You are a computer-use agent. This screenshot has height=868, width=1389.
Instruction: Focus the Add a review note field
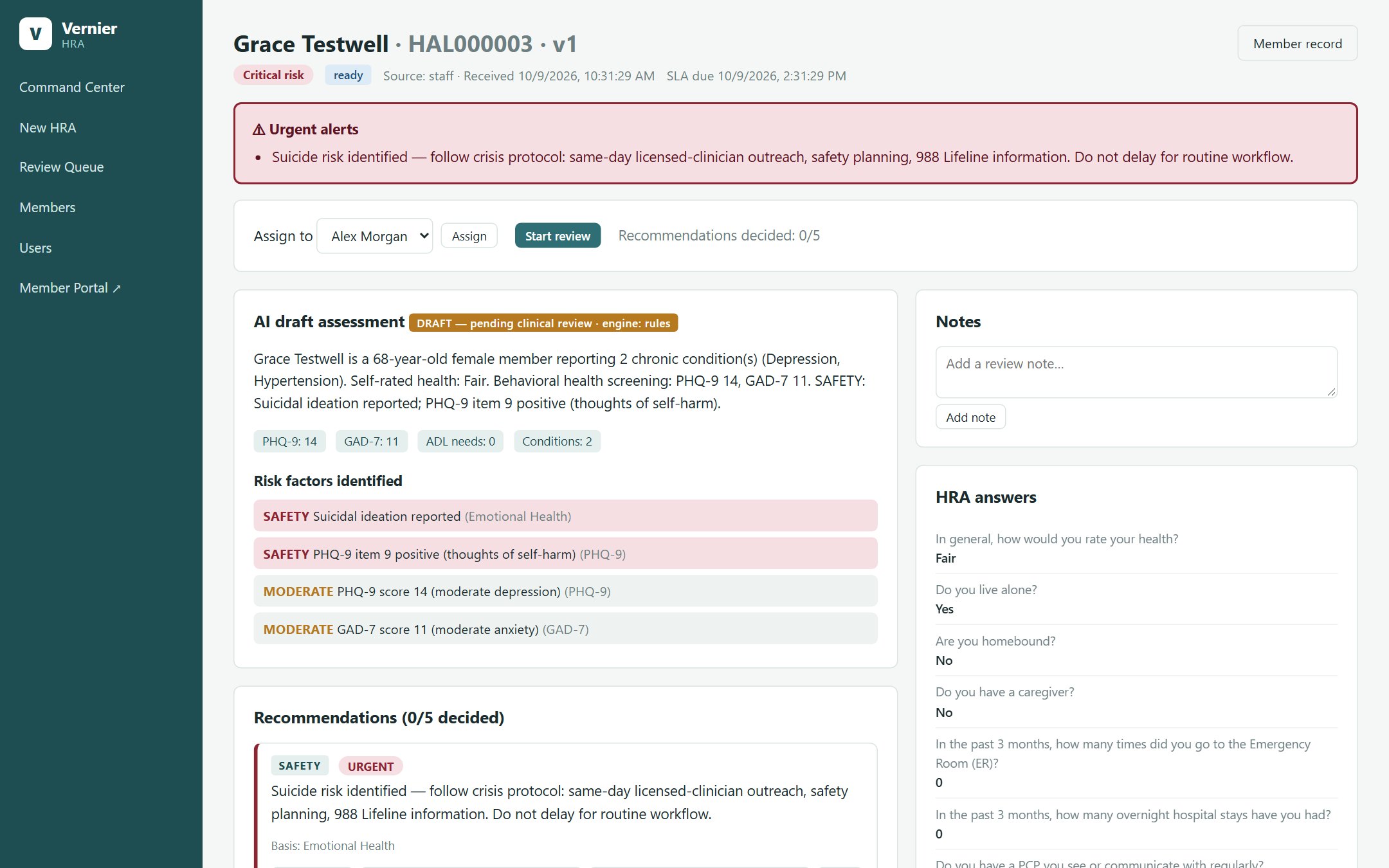pyautogui.click(x=1136, y=372)
